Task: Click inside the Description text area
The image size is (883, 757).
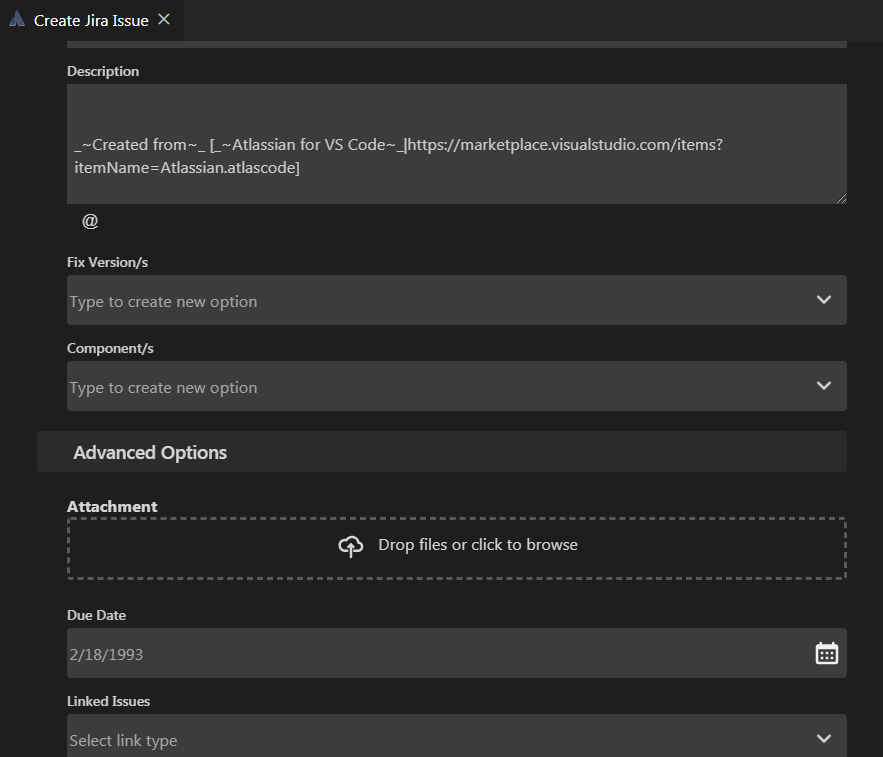Action: coord(457,144)
